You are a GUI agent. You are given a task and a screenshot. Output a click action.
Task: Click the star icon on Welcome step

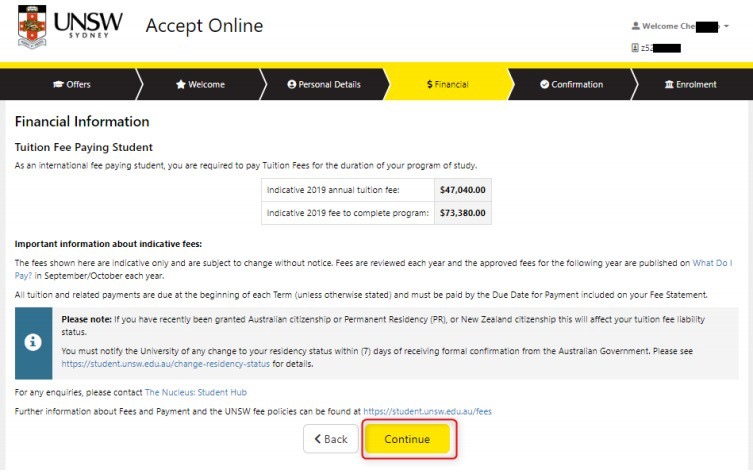[x=181, y=85]
